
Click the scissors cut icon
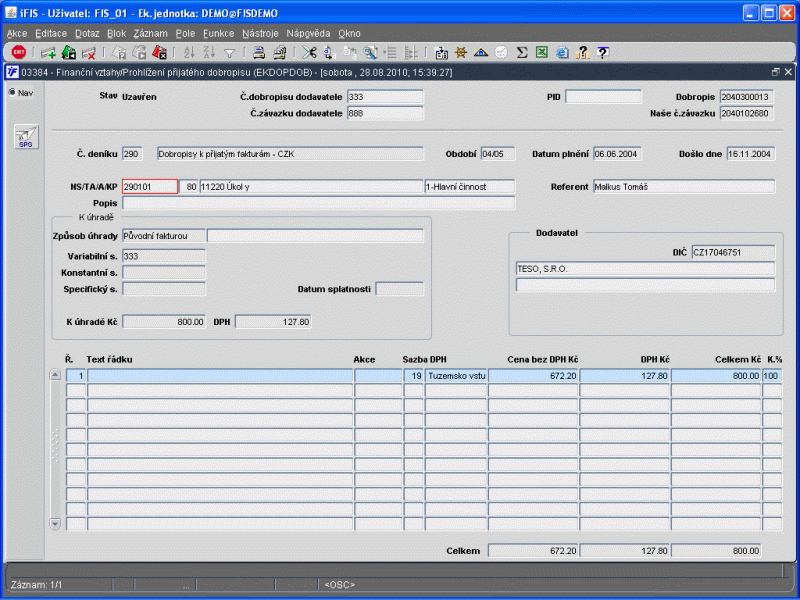pyautogui.click(x=309, y=52)
